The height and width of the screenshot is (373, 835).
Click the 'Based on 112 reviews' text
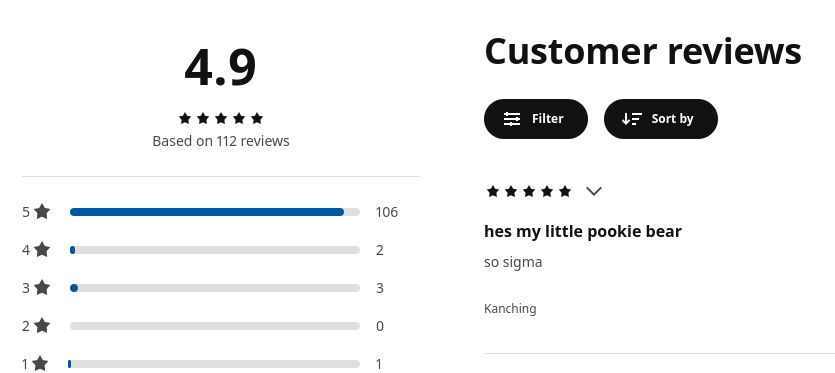click(221, 141)
